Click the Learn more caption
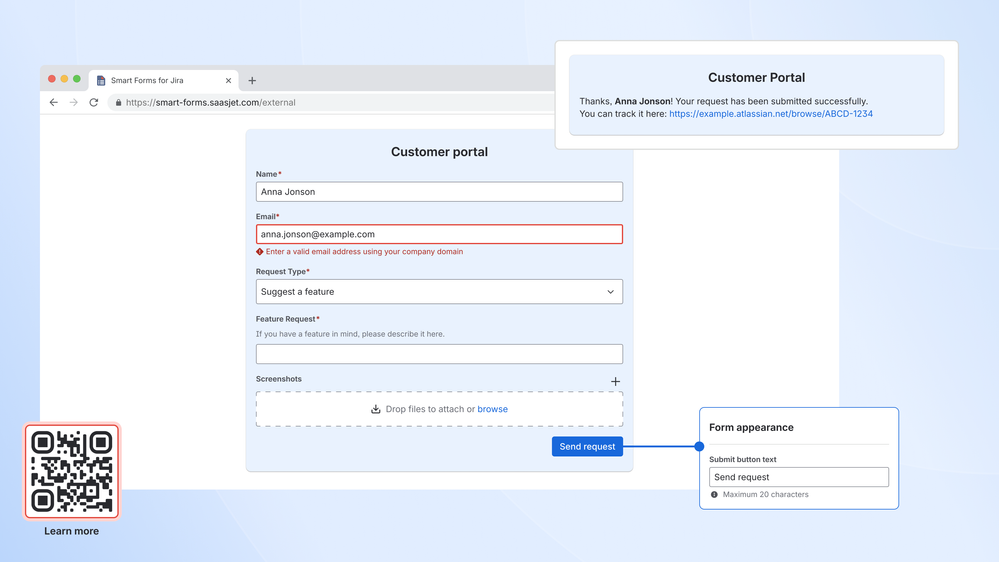Image resolution: width=999 pixels, height=562 pixels. coord(71,531)
